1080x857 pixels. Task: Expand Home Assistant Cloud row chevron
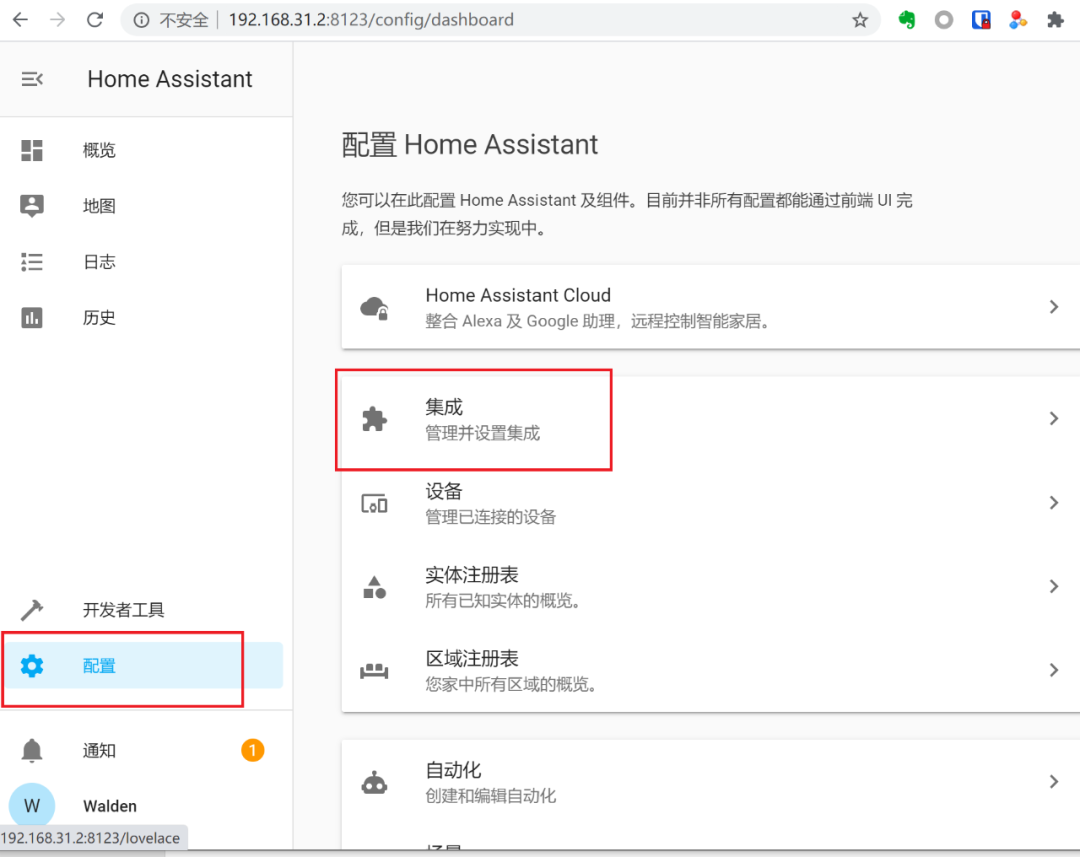coord(1054,307)
